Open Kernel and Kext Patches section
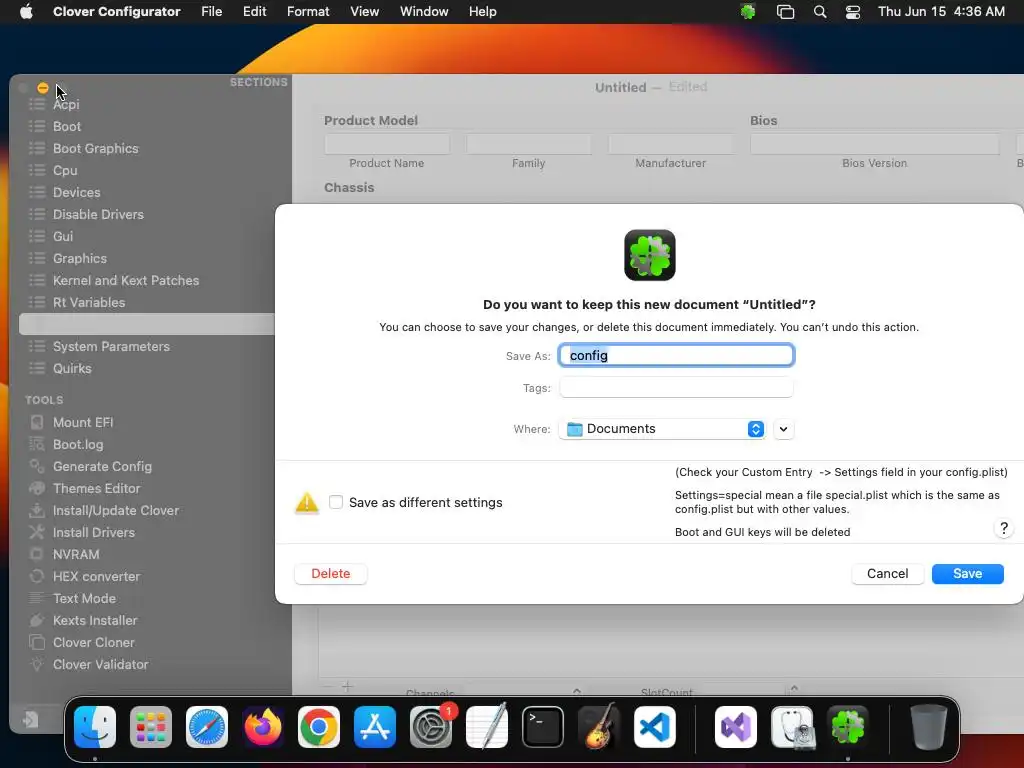The image size is (1024, 768). tap(126, 280)
